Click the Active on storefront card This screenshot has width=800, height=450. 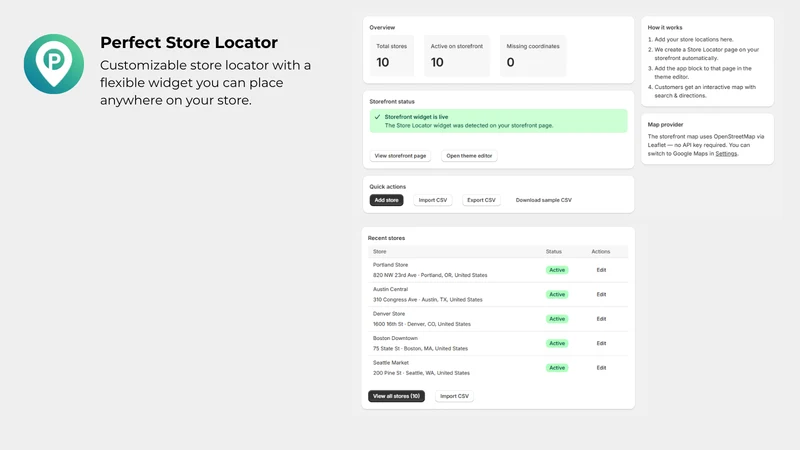pyautogui.click(x=457, y=56)
